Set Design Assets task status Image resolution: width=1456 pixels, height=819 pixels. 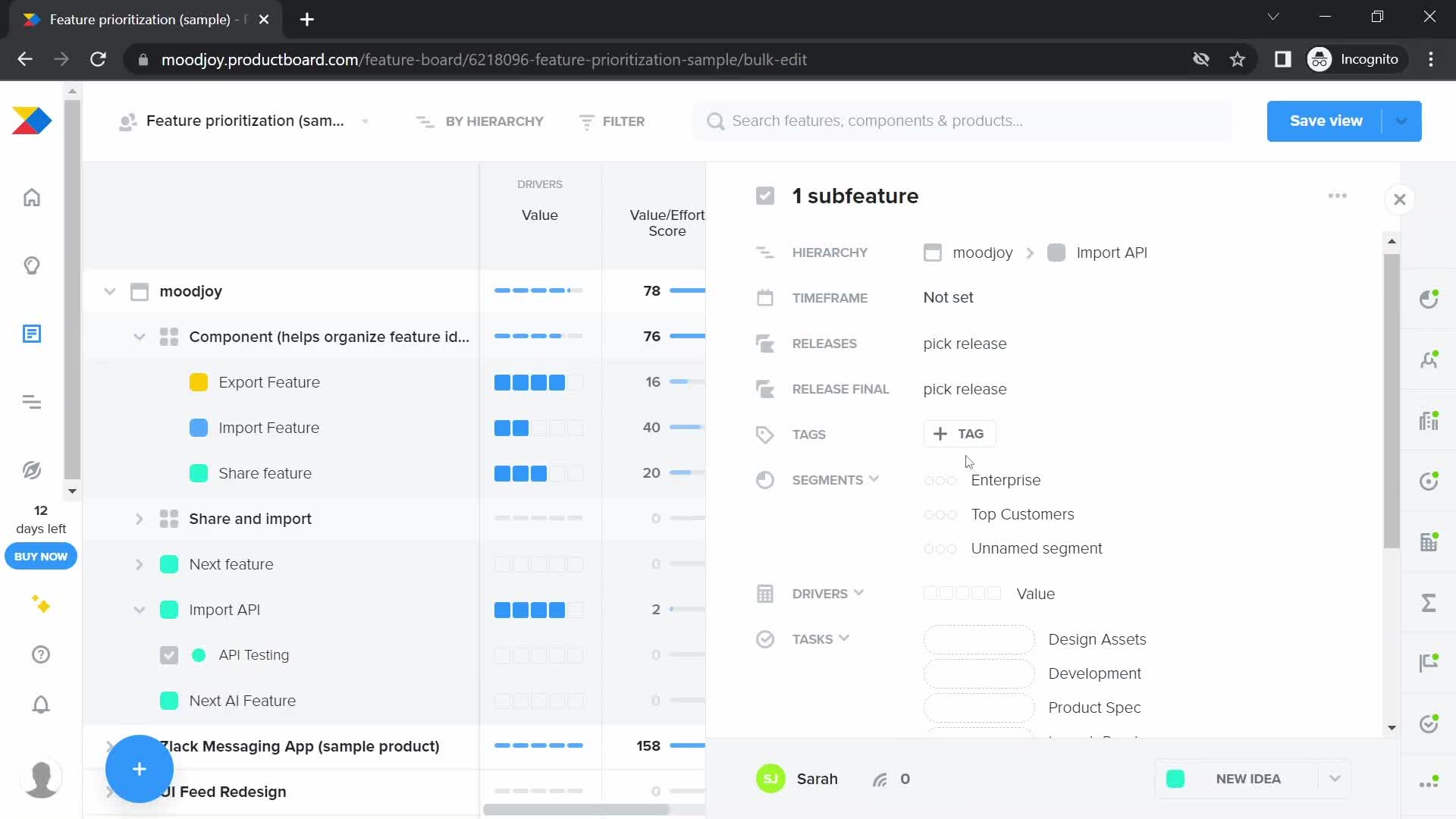coord(979,639)
